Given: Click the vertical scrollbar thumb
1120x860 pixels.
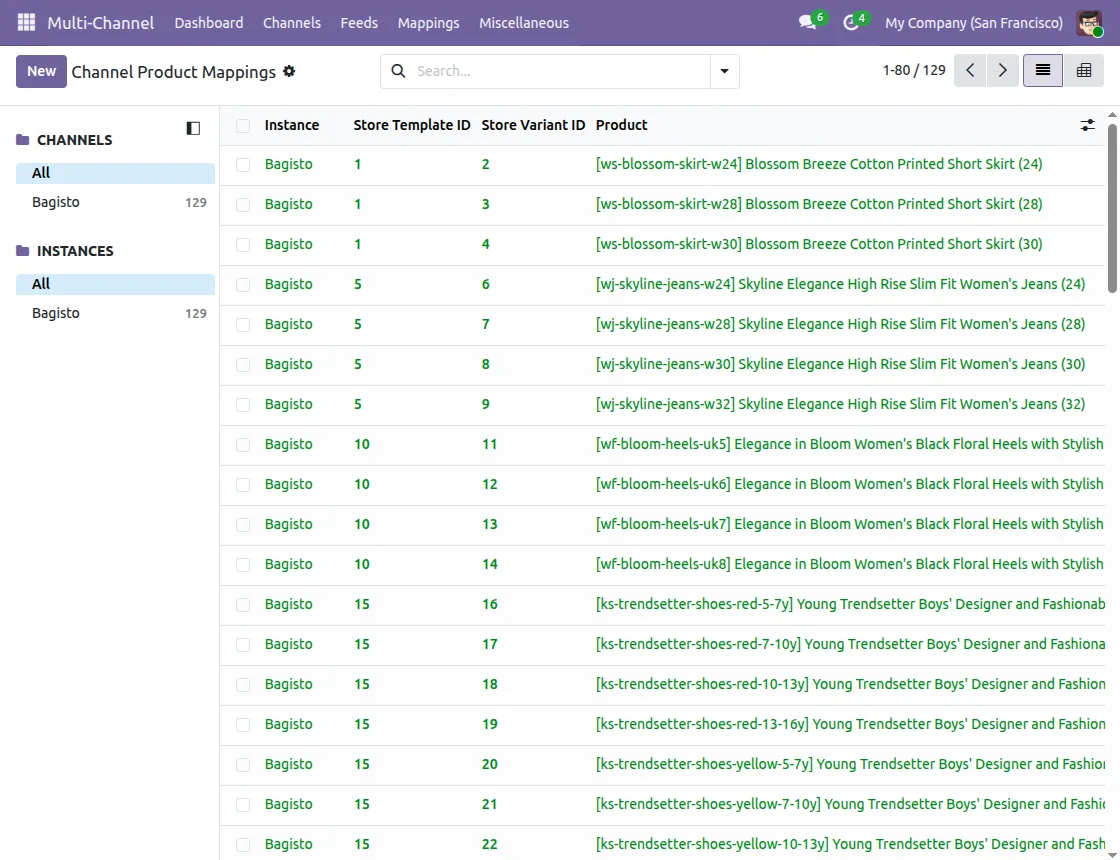Looking at the screenshot, I should pos(1112,209).
